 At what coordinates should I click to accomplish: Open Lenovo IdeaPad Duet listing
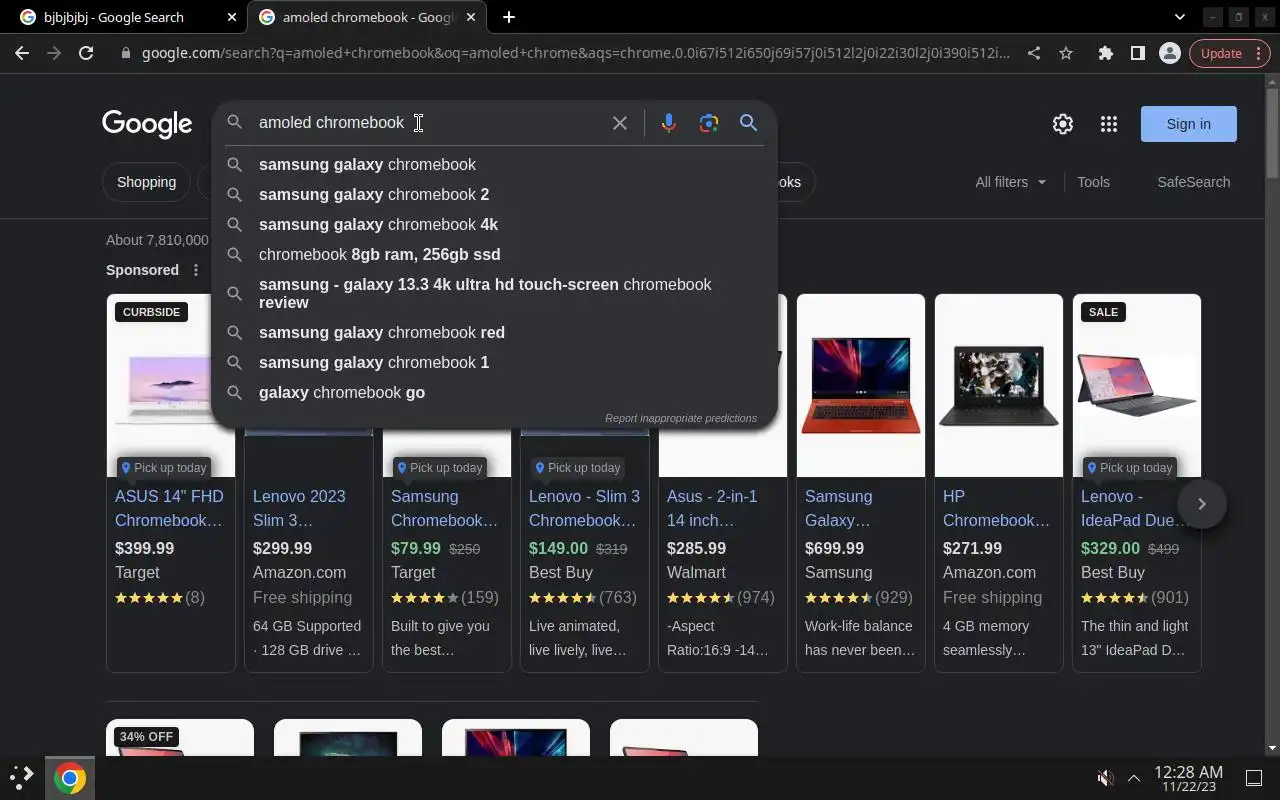1134,508
